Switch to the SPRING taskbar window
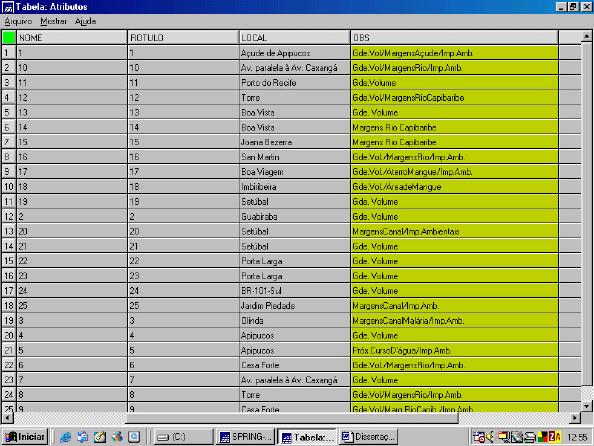Viewport: 594px width, 446px height. click(245, 437)
